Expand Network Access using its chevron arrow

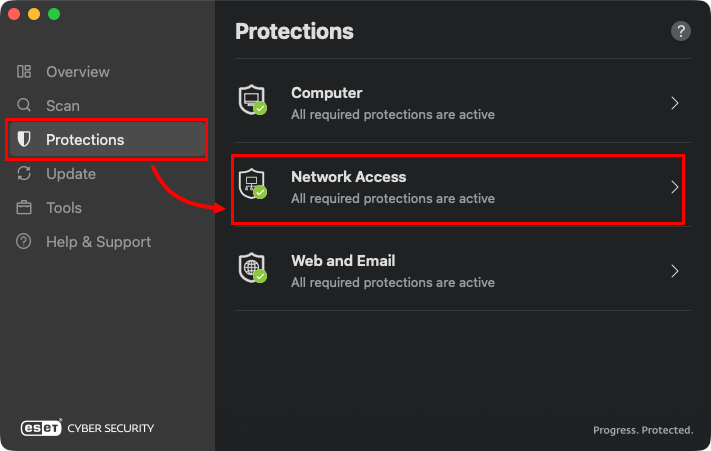(x=675, y=187)
